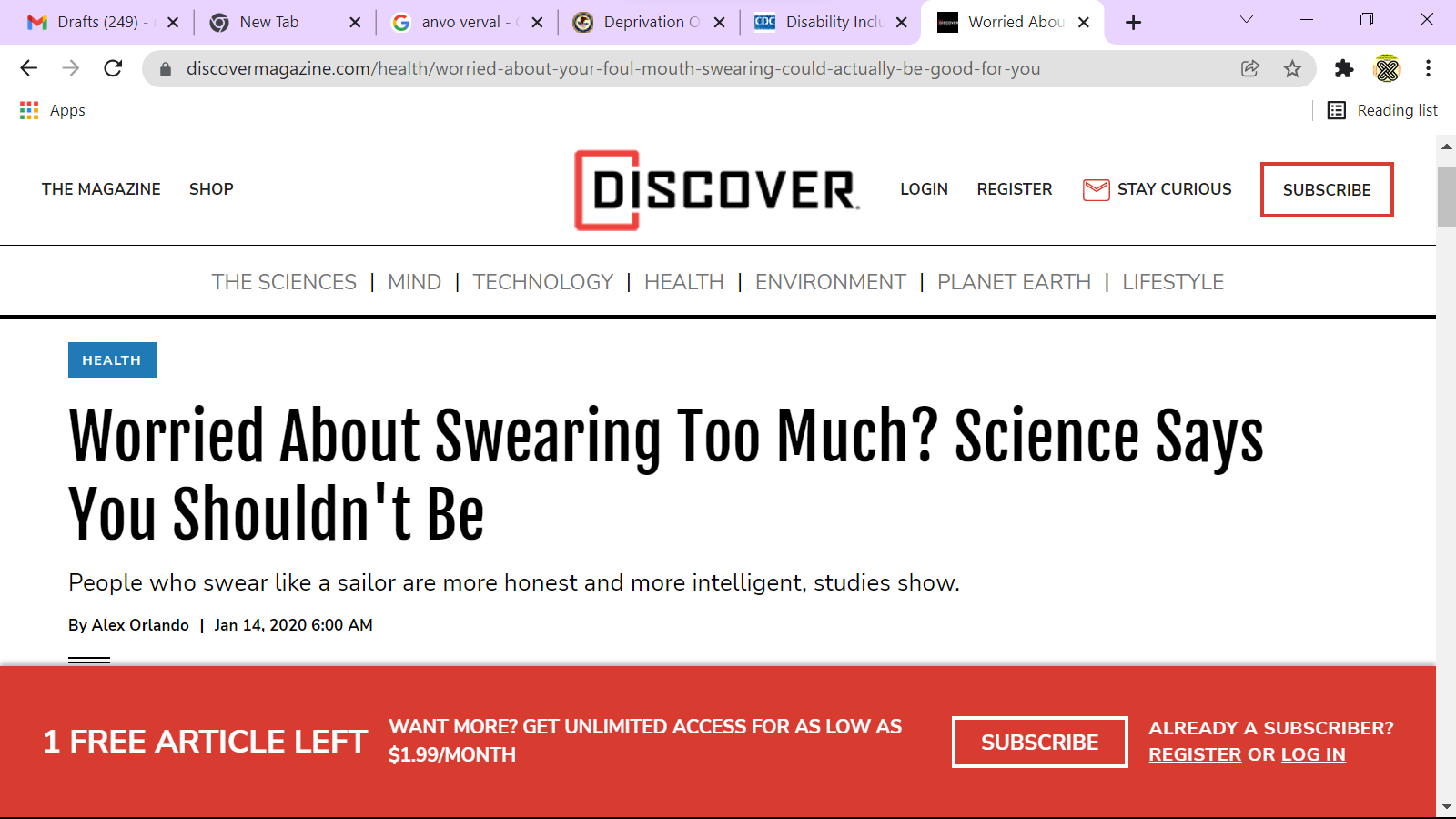This screenshot has height=819, width=1456.
Task: Go back using the browser back arrow
Action: 29,68
